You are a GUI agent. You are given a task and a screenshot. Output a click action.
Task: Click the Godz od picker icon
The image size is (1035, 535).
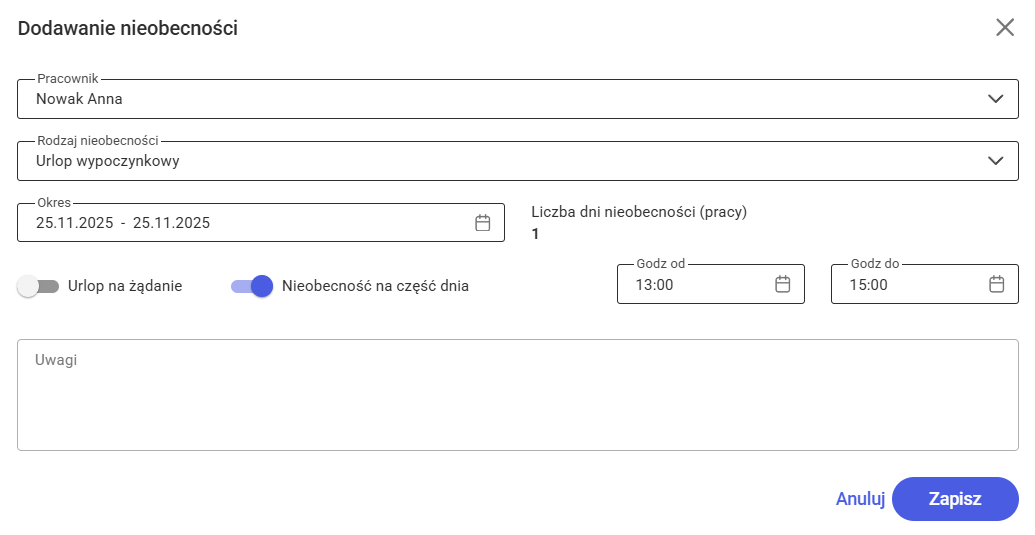(783, 284)
